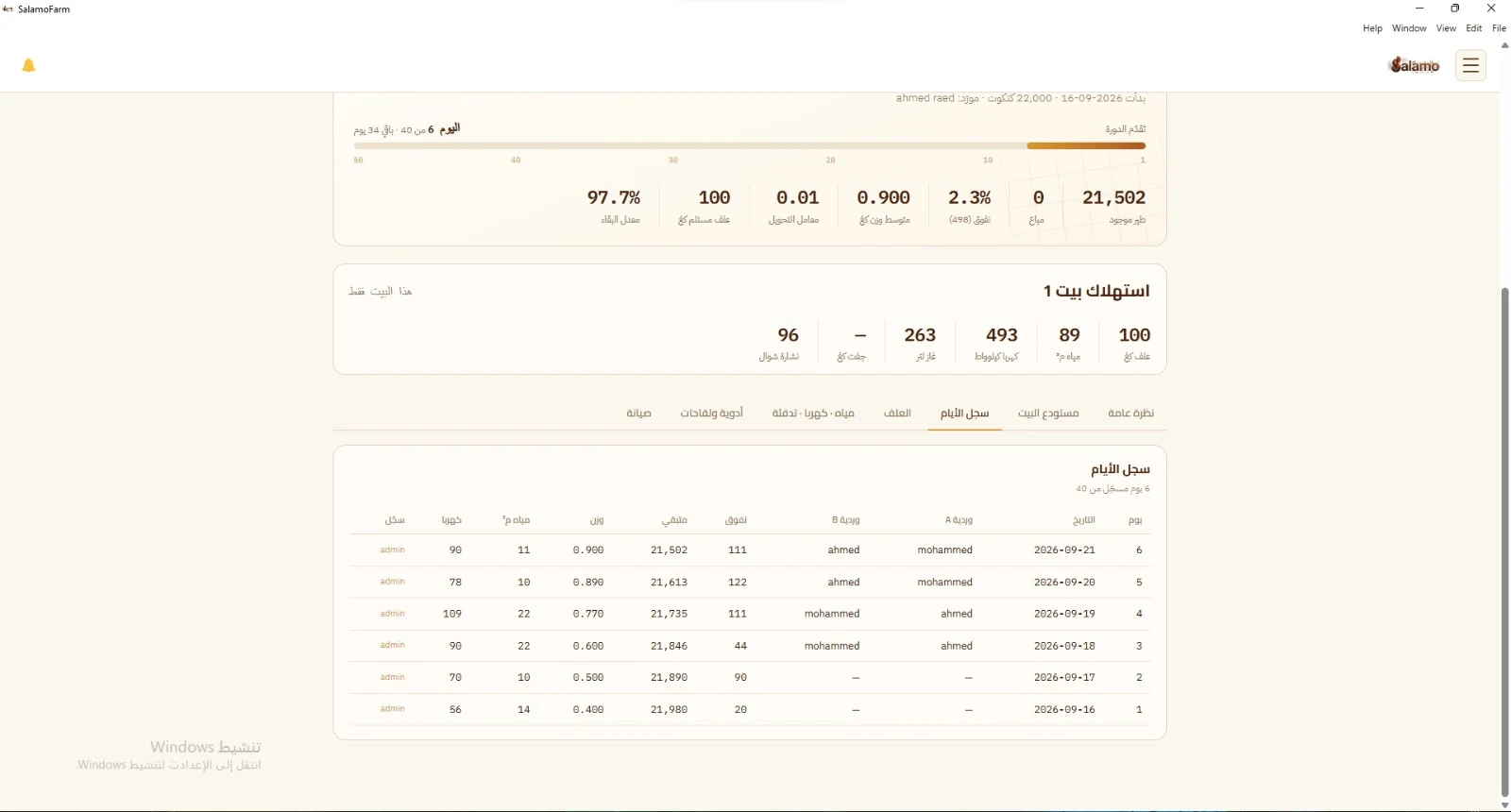Viewport: 1511px width, 812px height.
Task: Click the scrollbar down arrow
Action: click(x=1504, y=805)
